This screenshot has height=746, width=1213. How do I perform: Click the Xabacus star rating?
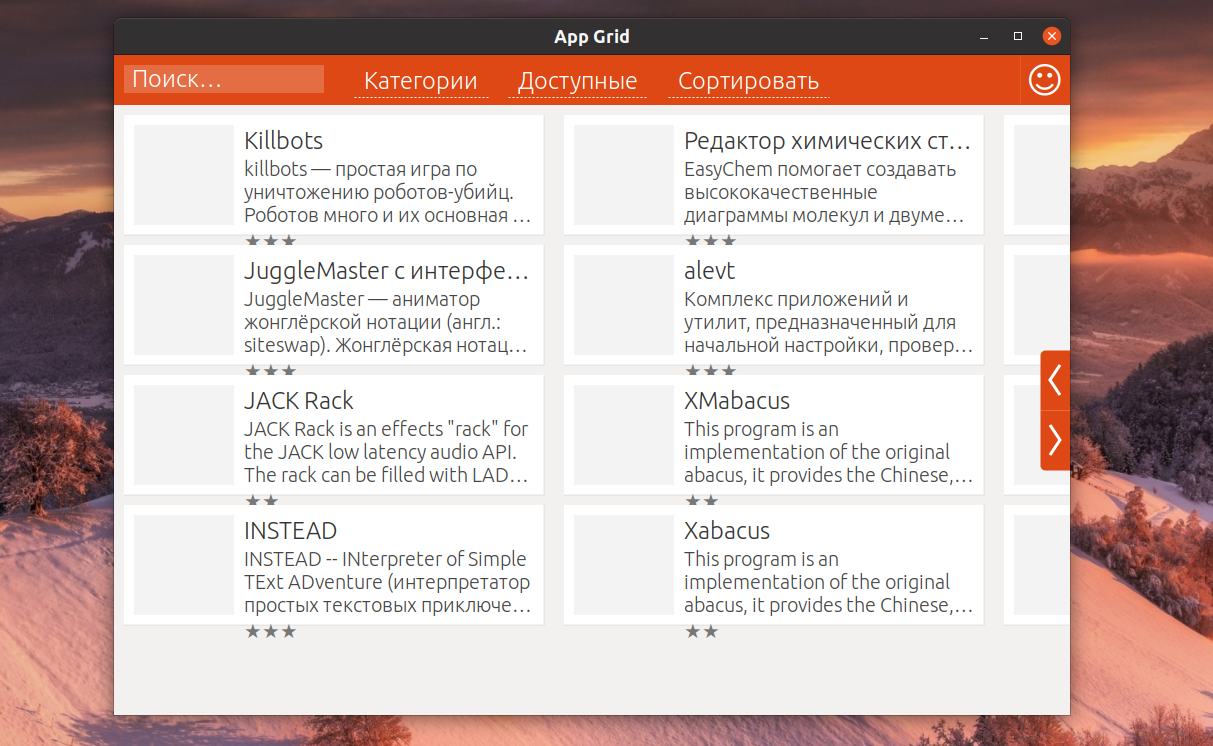tap(702, 631)
